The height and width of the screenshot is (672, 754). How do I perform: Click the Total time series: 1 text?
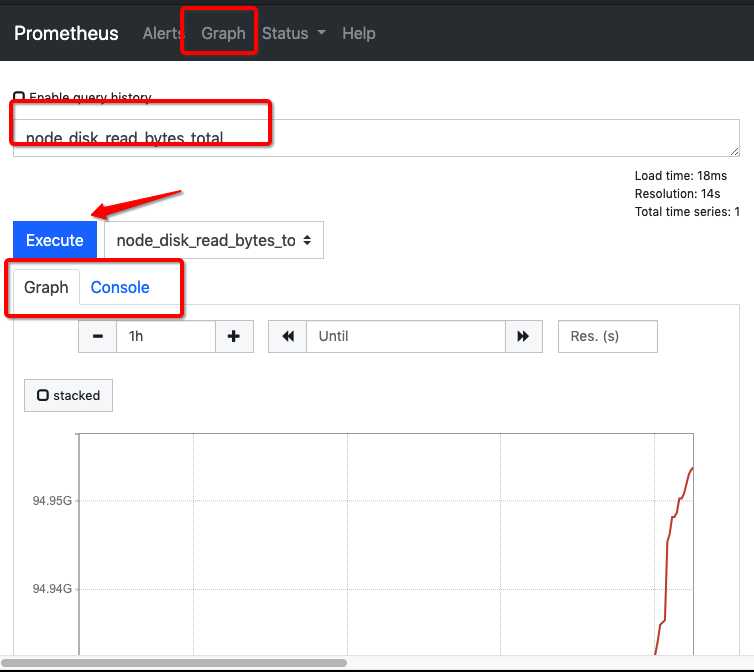(687, 212)
